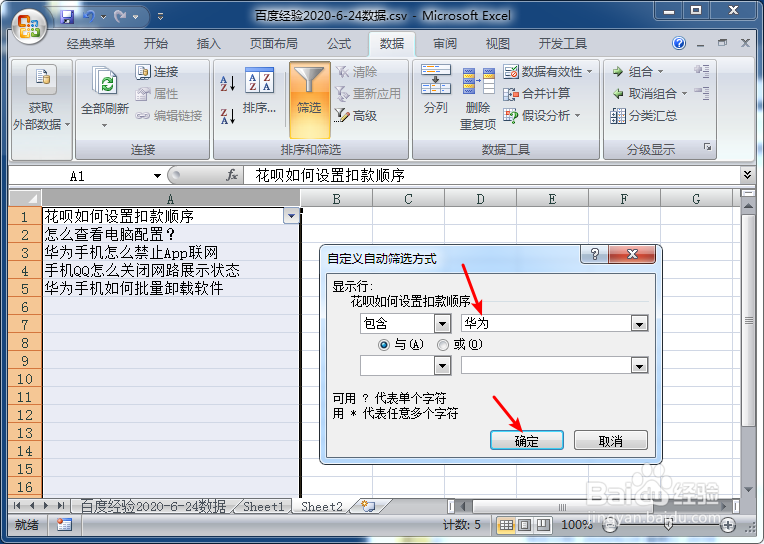
Task: Save the workbook via quick access
Action: (67, 17)
